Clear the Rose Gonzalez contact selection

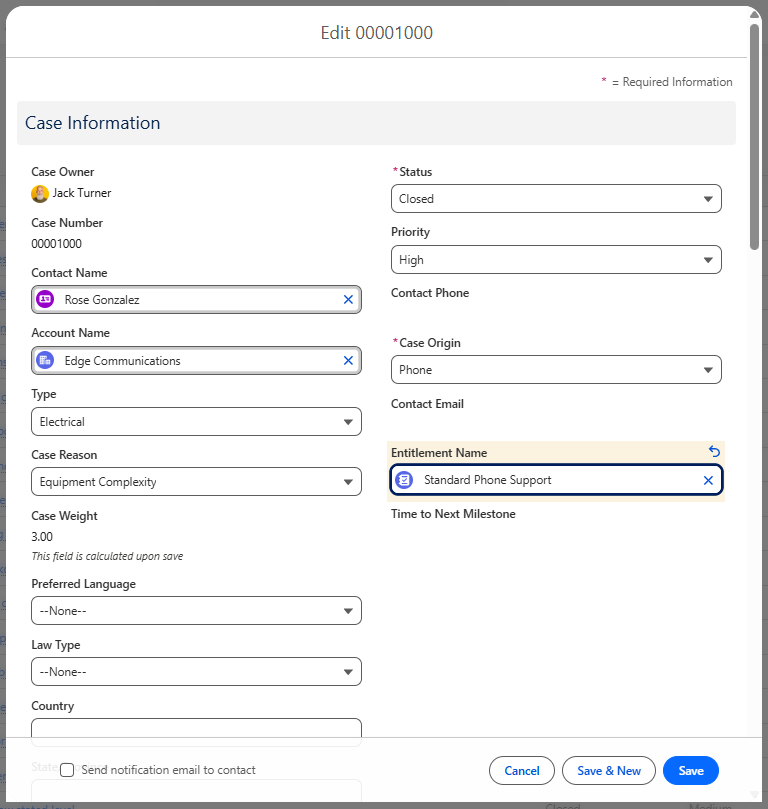(x=348, y=299)
